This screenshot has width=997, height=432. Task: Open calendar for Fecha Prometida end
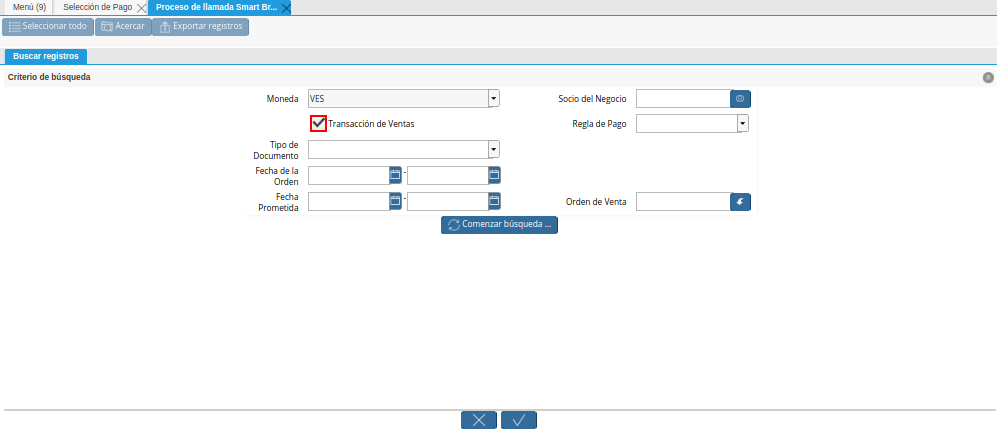pos(495,202)
